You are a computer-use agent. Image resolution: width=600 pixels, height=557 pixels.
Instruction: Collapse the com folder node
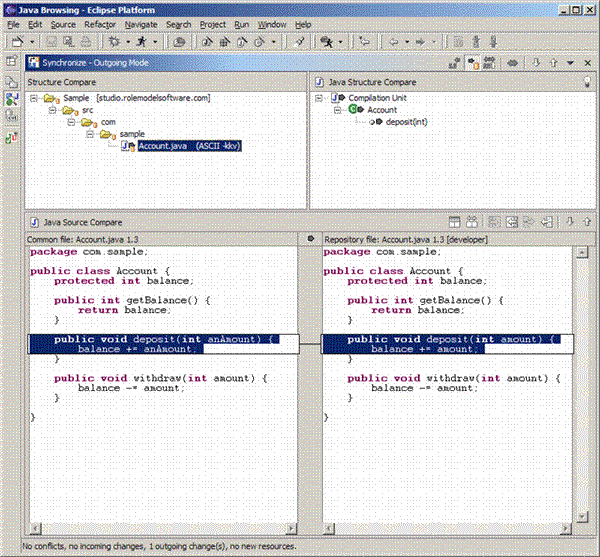[71, 122]
